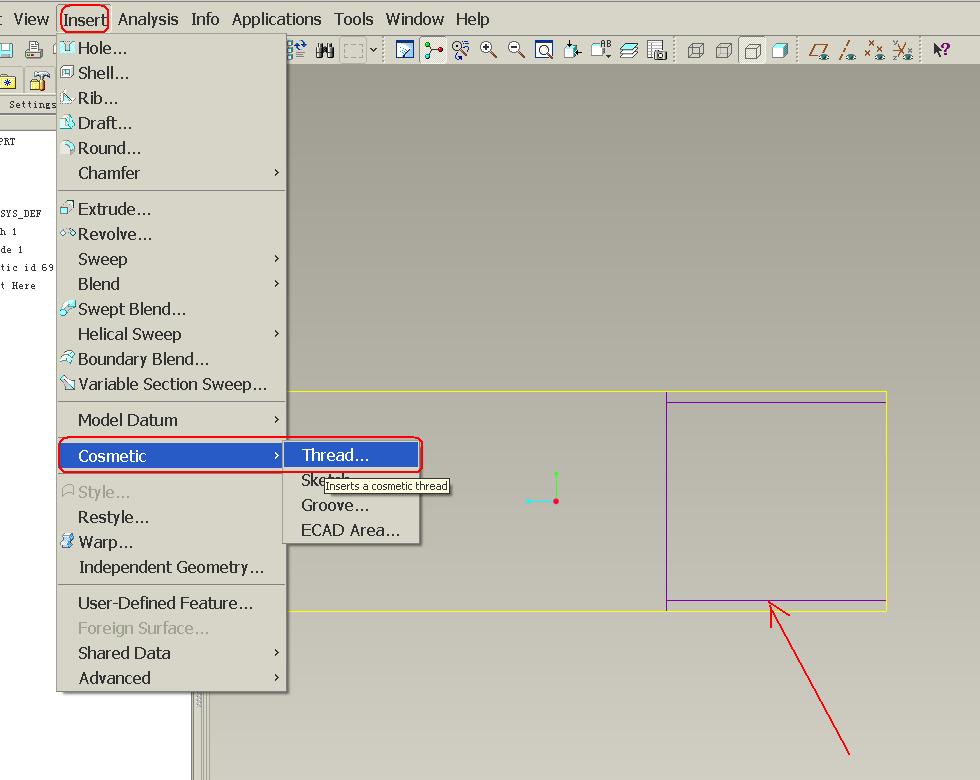Expand the Cosmetic submenu
The width and height of the screenshot is (980, 780).
[171, 456]
